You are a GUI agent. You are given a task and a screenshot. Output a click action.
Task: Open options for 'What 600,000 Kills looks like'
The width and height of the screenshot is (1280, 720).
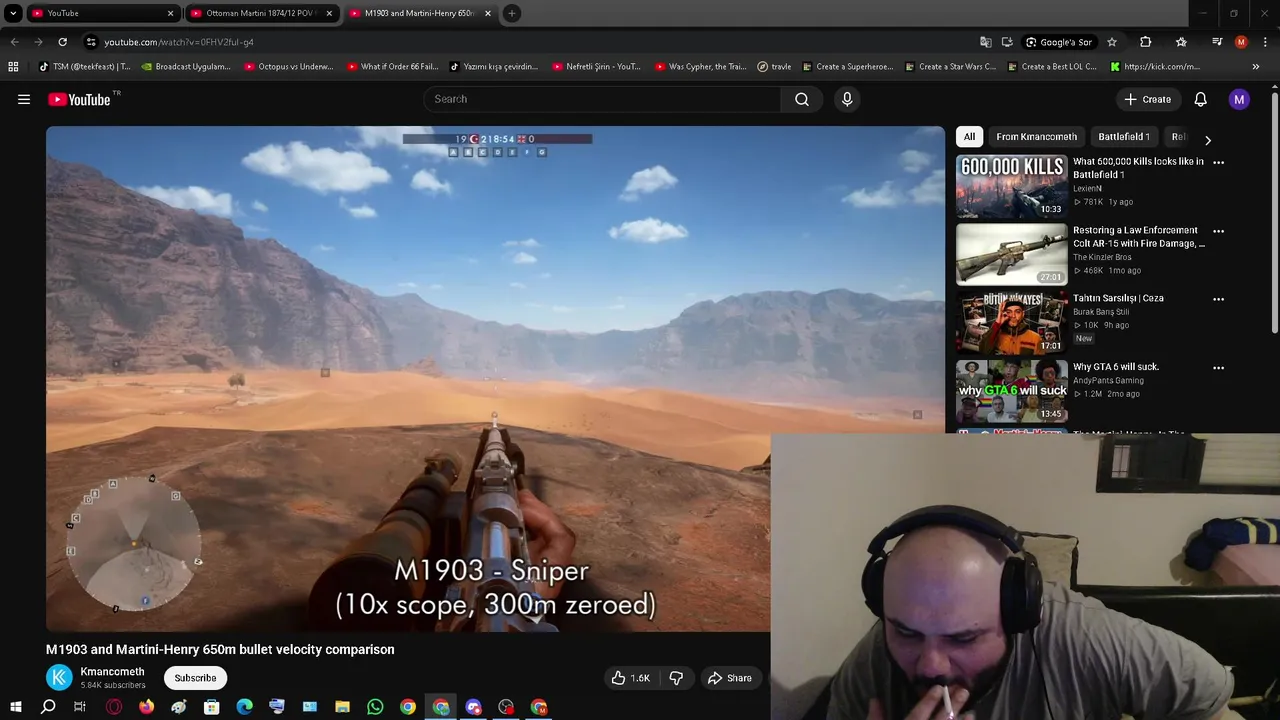(1218, 162)
